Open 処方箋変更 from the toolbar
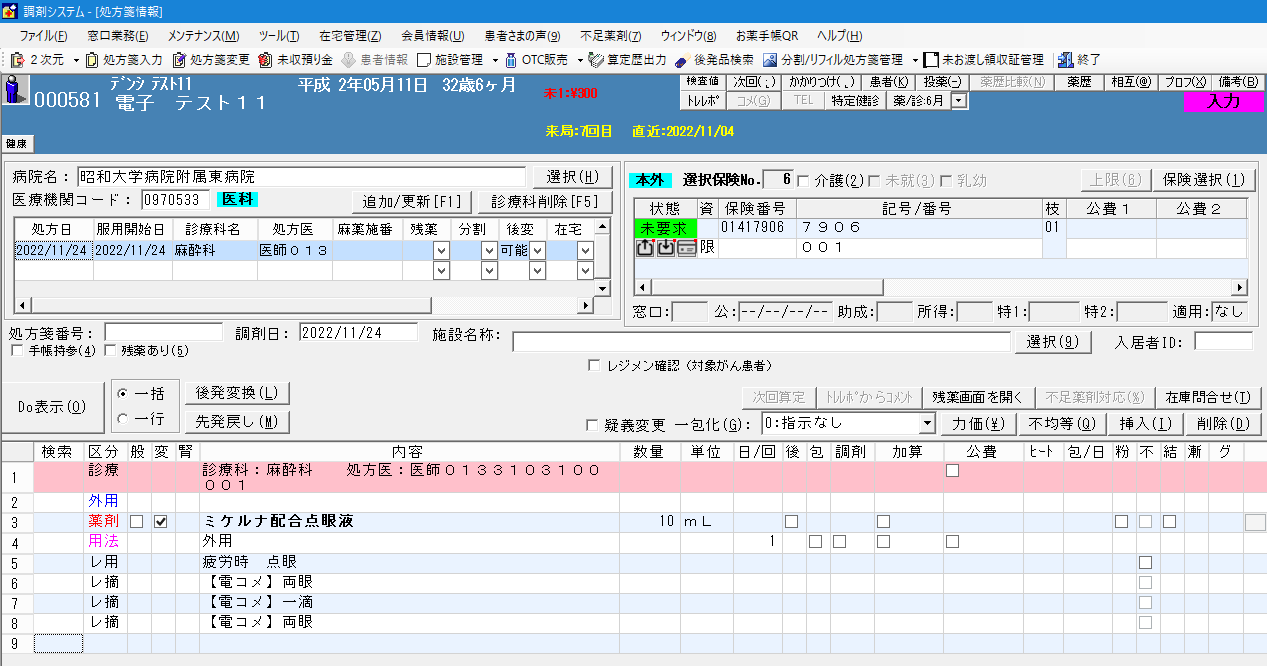1267x666 pixels. pos(213,60)
